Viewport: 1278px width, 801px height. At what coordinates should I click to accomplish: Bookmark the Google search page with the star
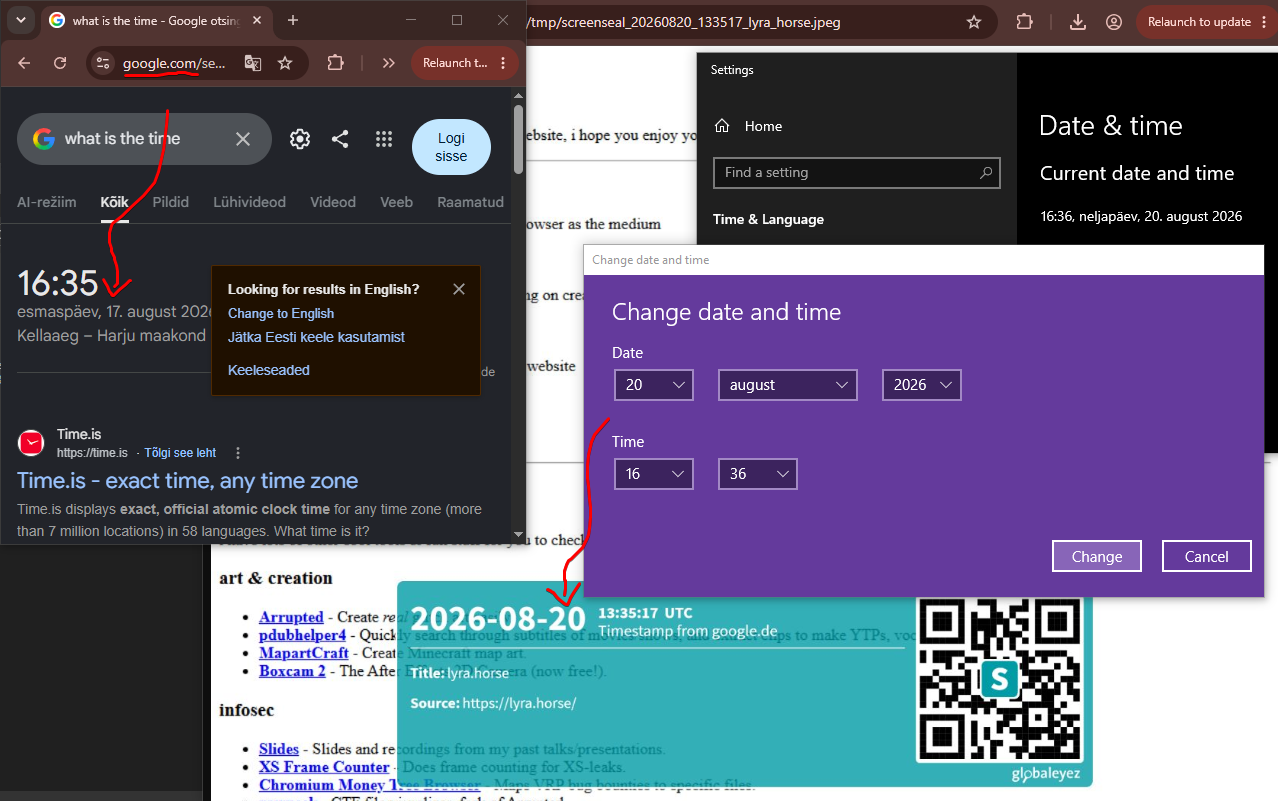(x=285, y=63)
